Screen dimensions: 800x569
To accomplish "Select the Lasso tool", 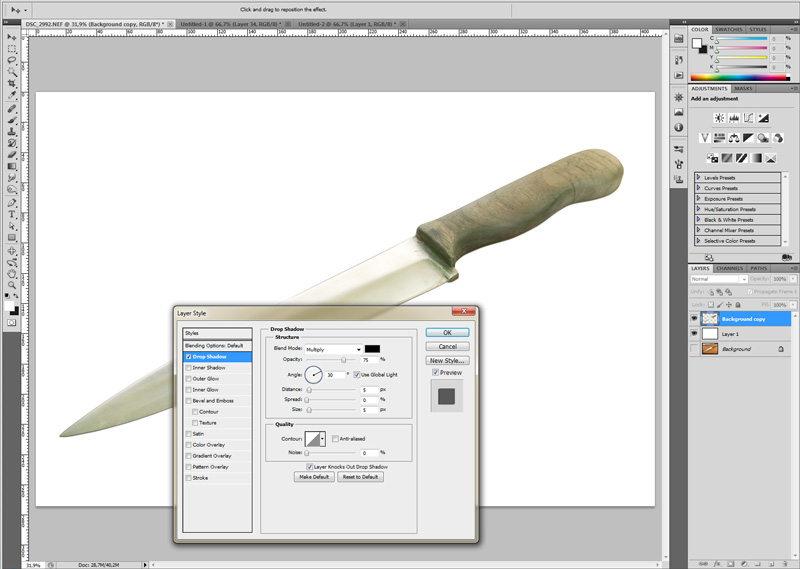I will pyautogui.click(x=11, y=60).
